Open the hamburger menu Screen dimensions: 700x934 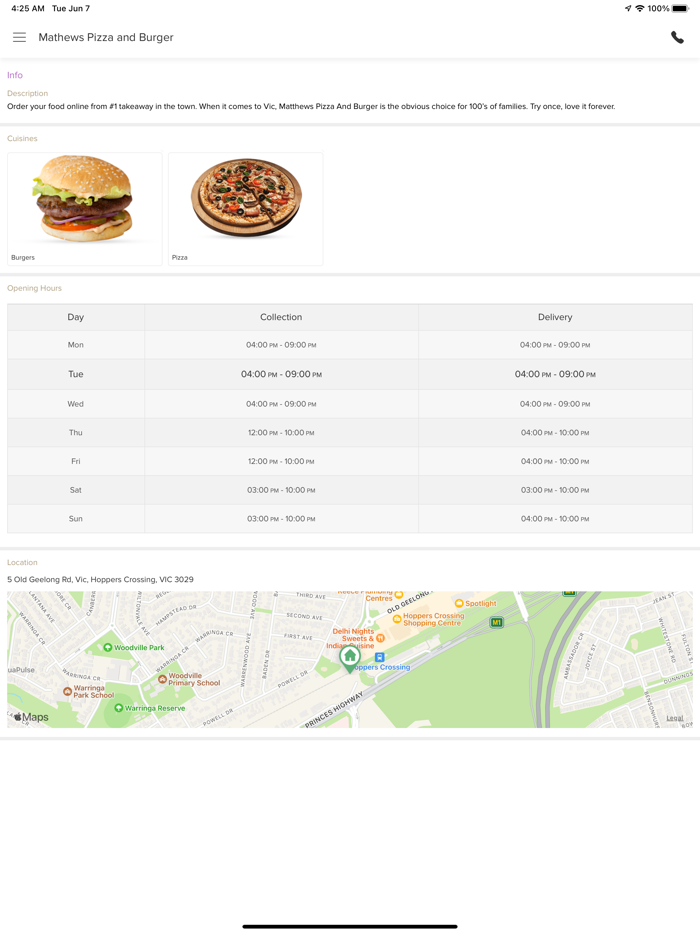click(x=19, y=37)
